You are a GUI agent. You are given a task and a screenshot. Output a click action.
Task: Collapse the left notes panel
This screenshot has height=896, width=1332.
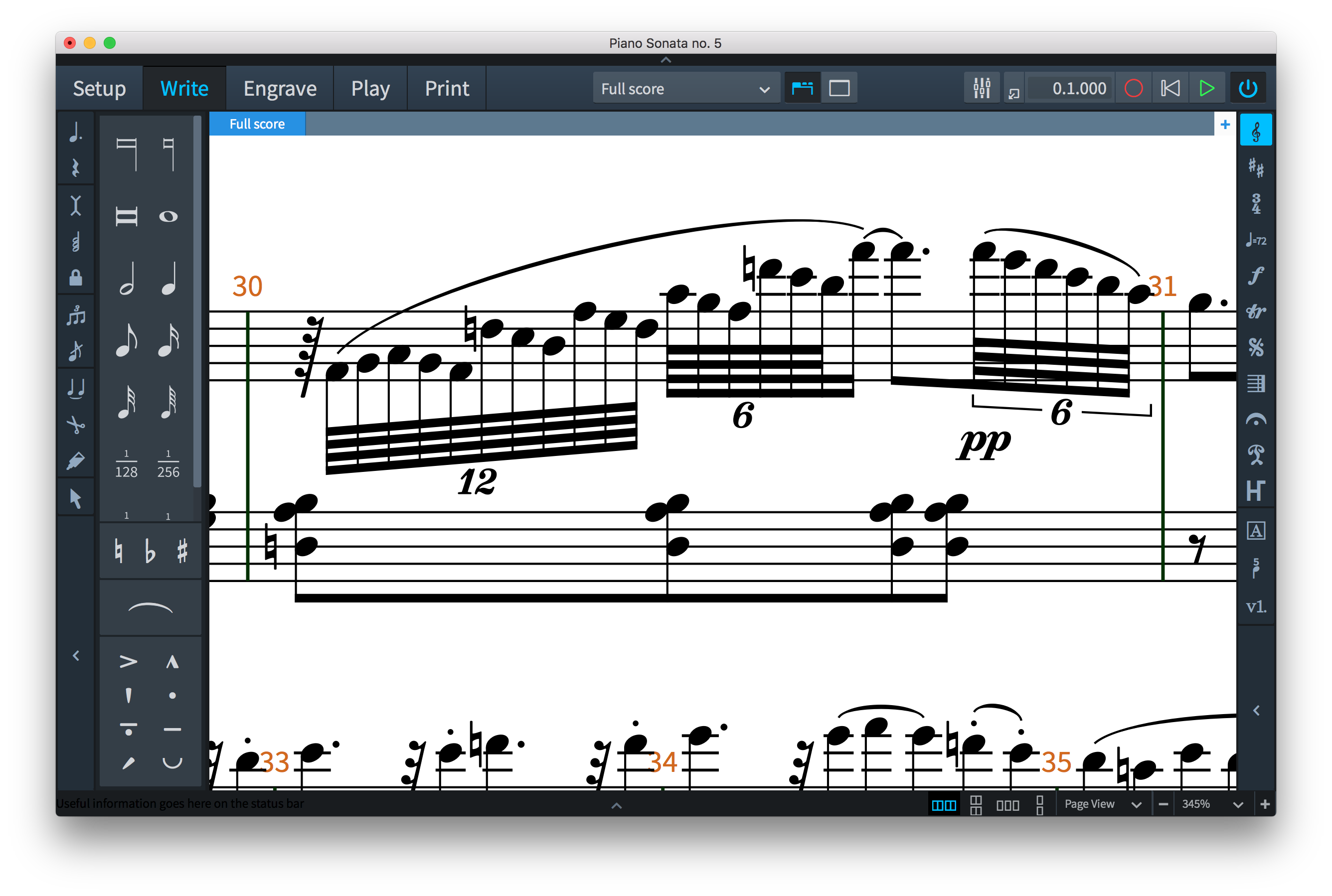tap(75, 655)
